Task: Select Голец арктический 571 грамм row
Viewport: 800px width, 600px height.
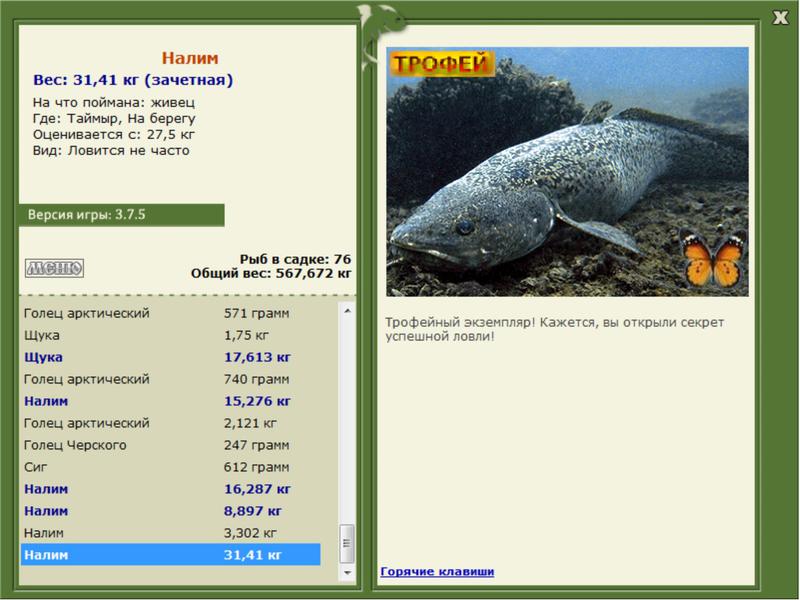Action: click(171, 313)
